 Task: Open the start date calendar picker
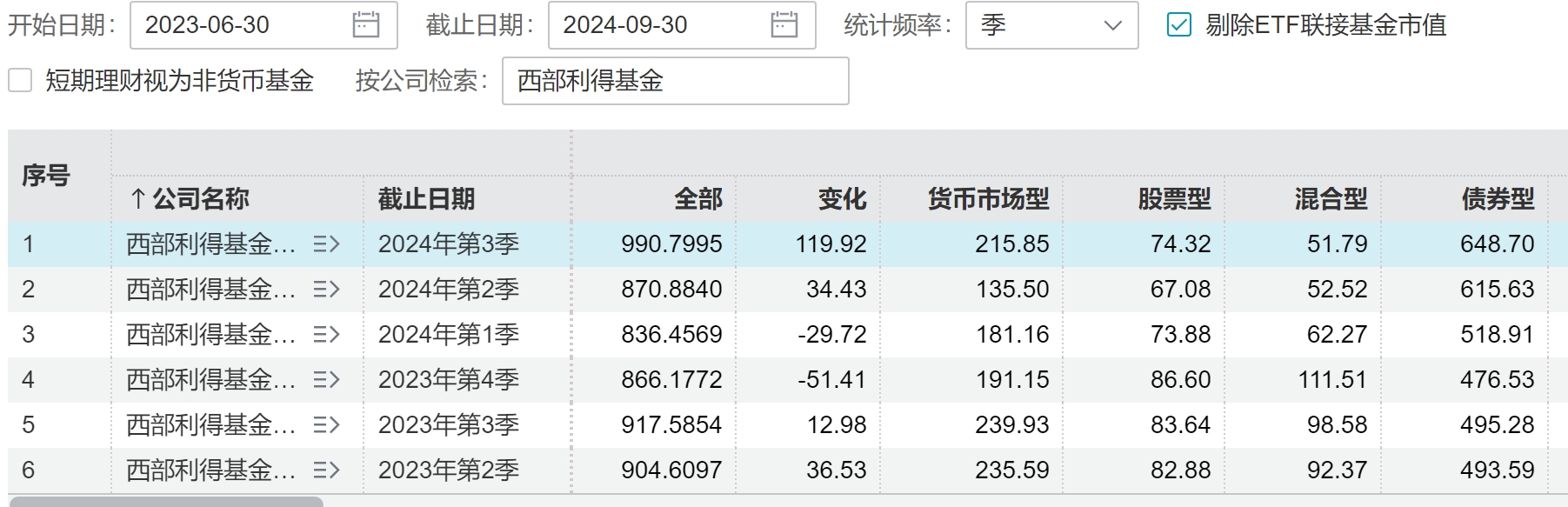[x=365, y=25]
